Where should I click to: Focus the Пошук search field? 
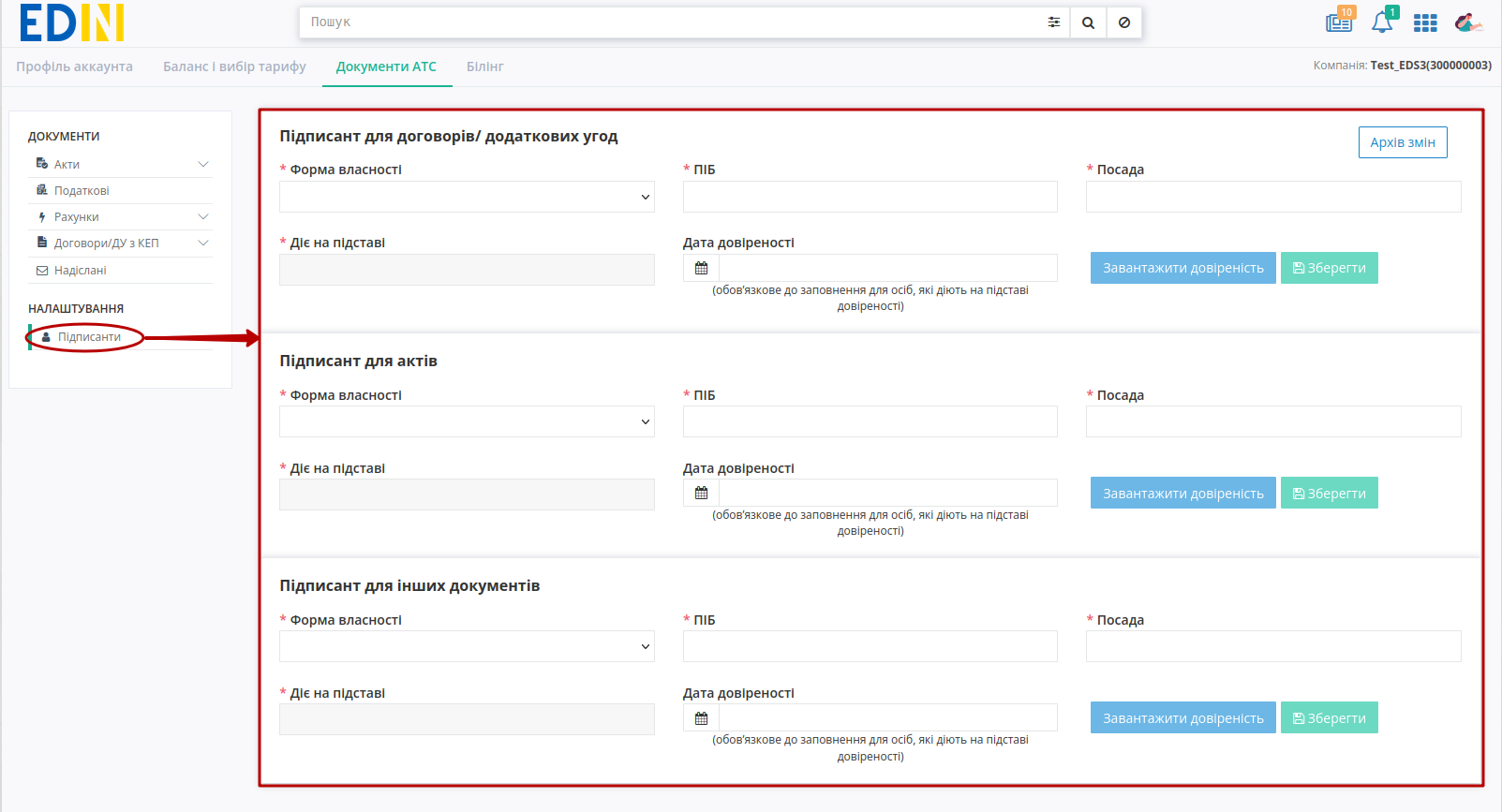[x=670, y=22]
